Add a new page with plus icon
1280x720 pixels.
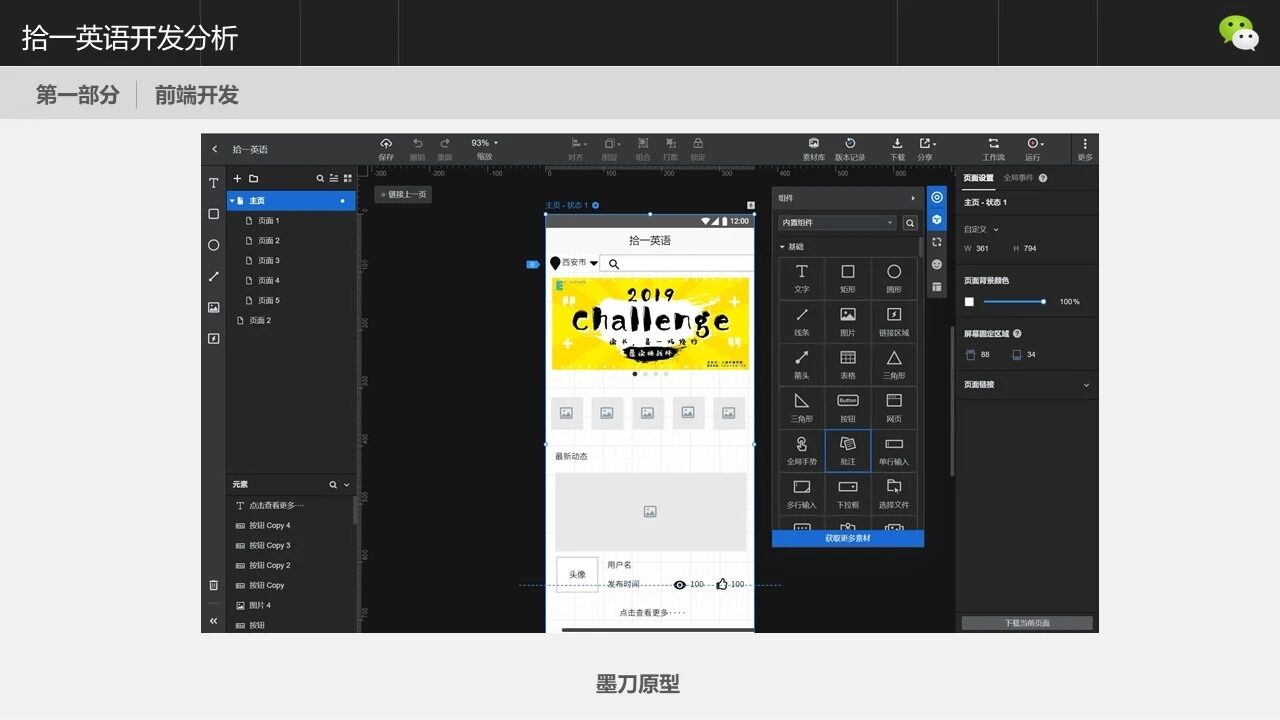pos(237,178)
